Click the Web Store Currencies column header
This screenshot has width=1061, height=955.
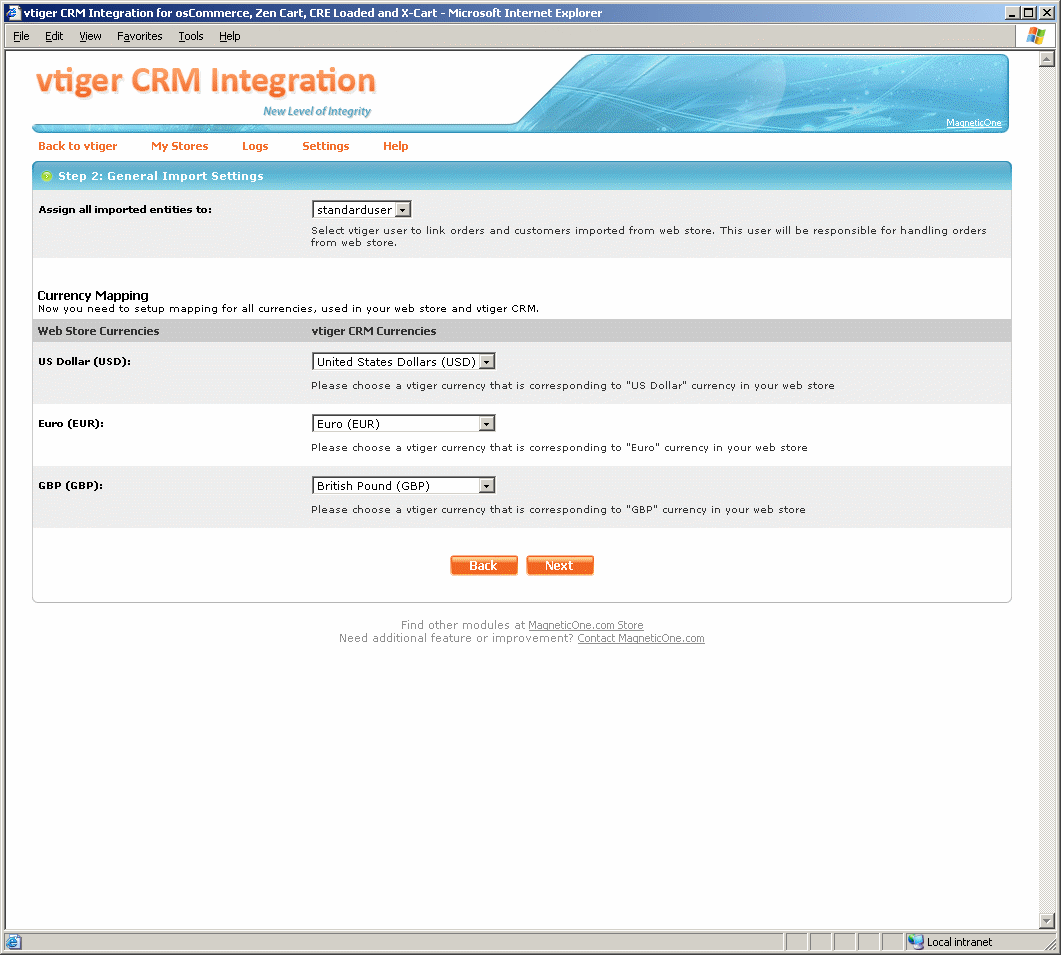(99, 331)
